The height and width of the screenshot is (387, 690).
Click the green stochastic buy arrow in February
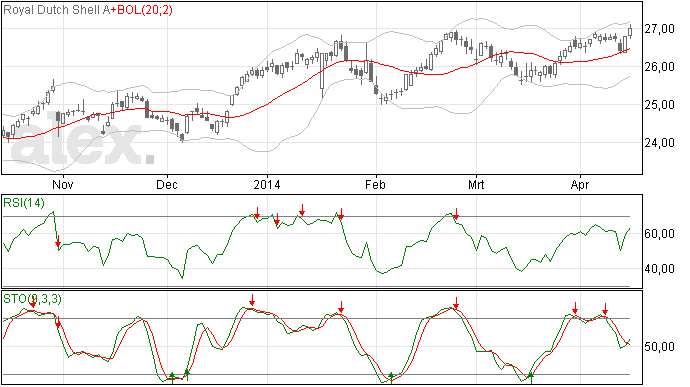[391, 377]
